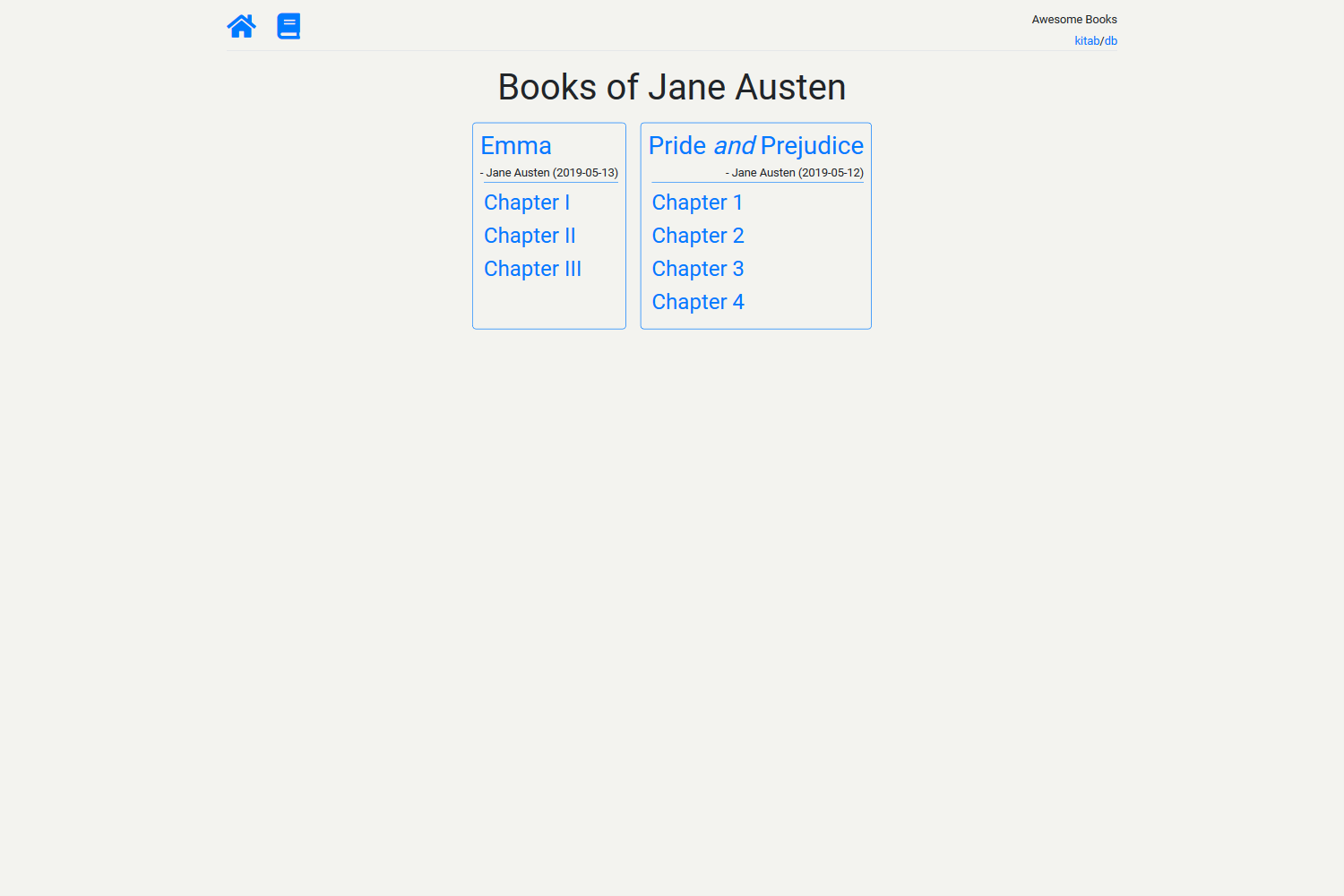Open Emma Chapter II
The height and width of the screenshot is (896, 1344).
click(530, 236)
